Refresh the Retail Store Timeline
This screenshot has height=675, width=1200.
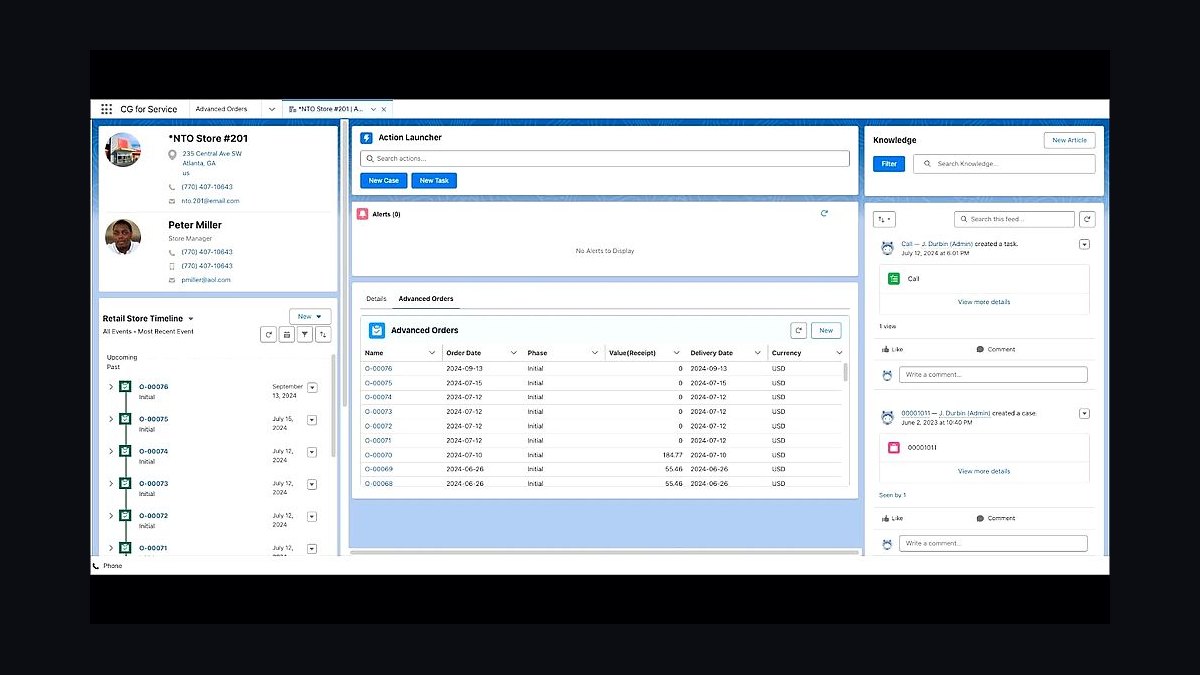coord(268,335)
